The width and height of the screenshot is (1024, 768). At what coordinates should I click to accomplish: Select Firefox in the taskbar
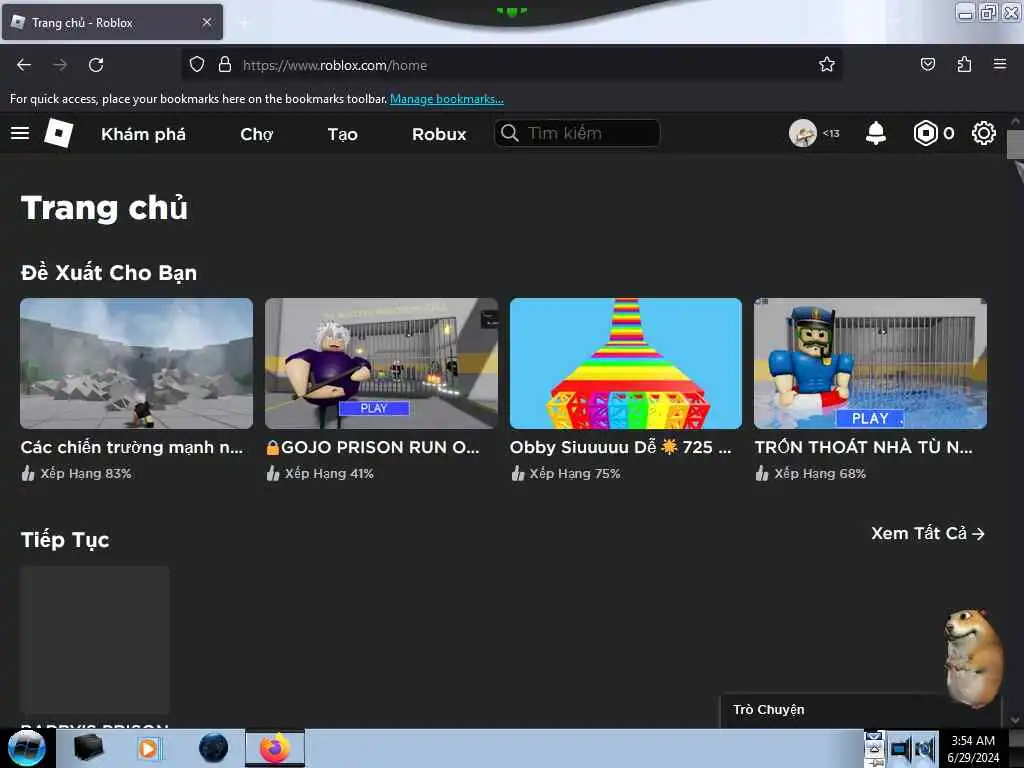click(275, 748)
